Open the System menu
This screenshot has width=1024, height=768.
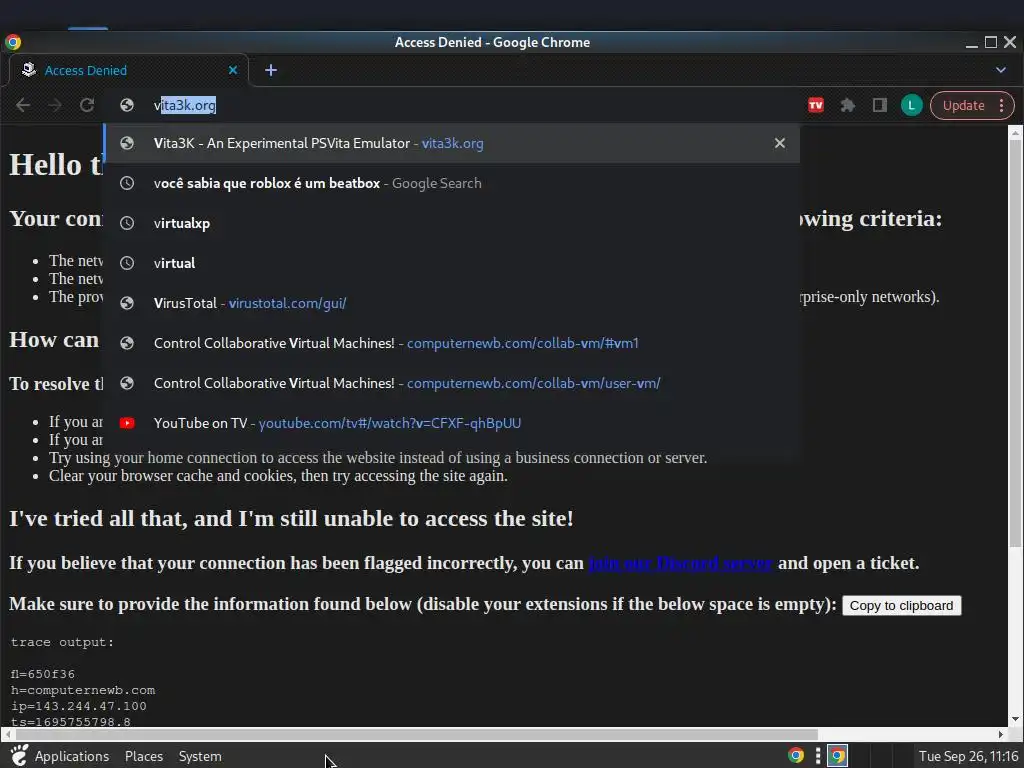coord(200,756)
